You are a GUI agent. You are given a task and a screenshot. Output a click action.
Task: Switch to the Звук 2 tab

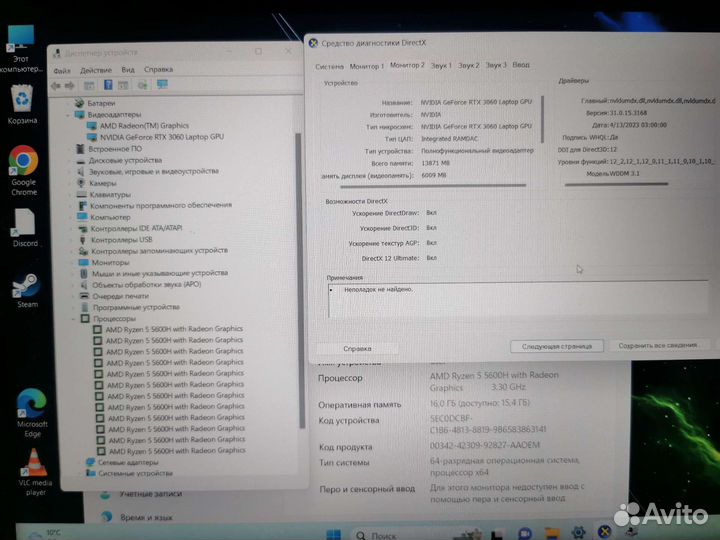[x=468, y=65]
